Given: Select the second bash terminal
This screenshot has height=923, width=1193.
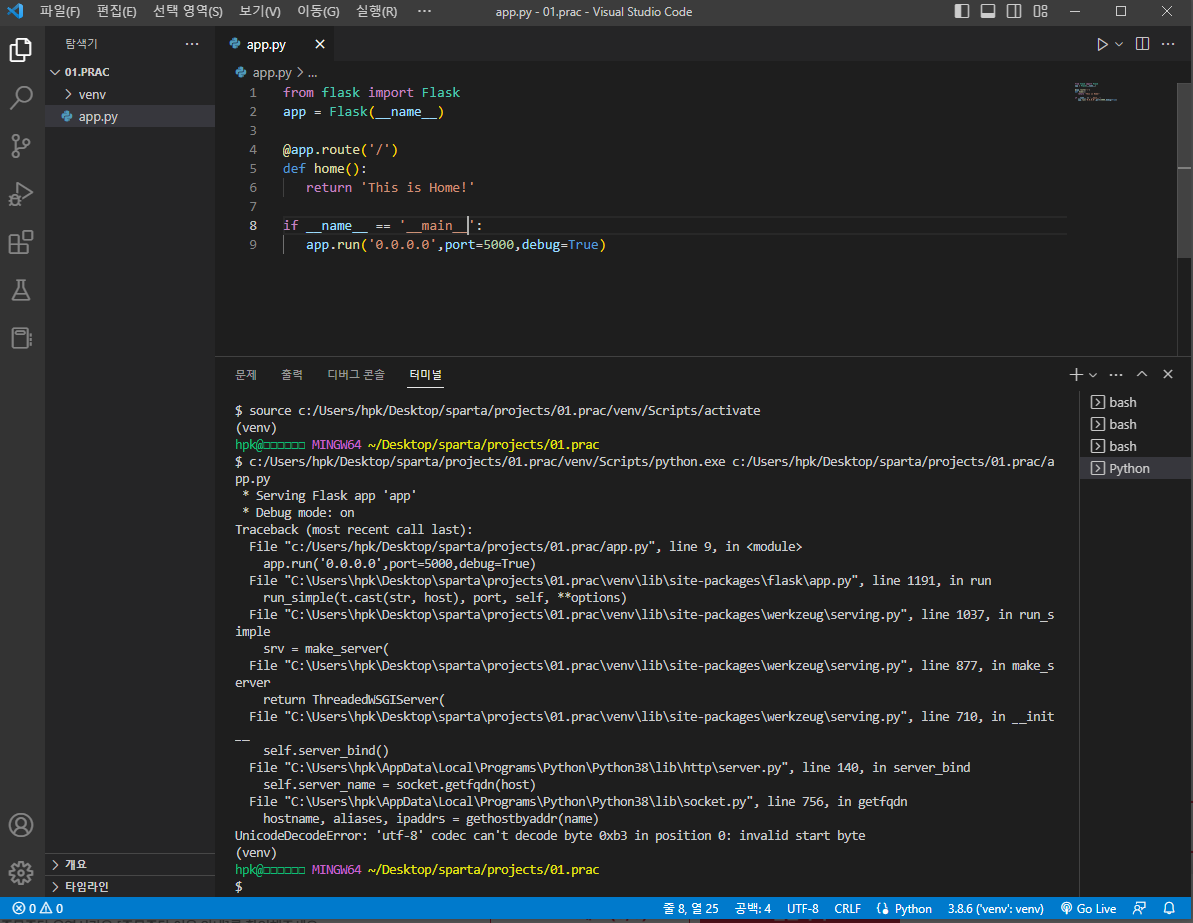Looking at the screenshot, I should [x=1135, y=425].
